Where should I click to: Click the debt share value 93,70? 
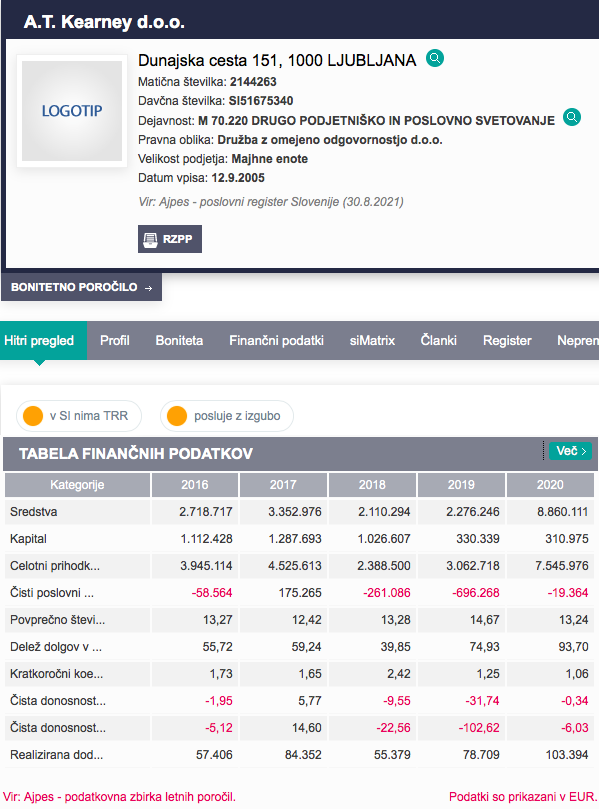573,647
